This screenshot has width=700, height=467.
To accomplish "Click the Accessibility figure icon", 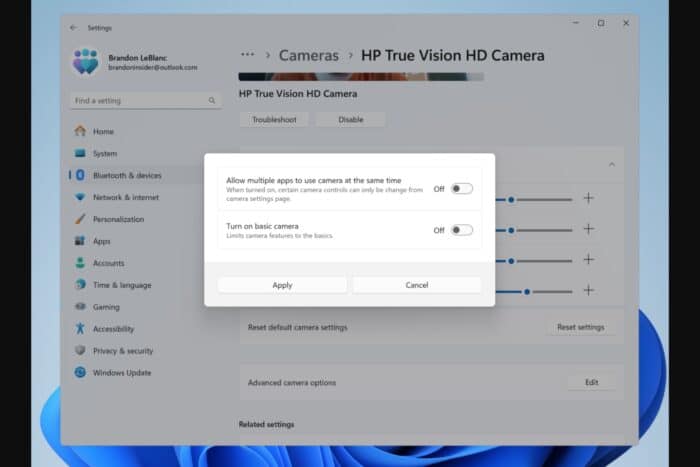I will click(80, 328).
